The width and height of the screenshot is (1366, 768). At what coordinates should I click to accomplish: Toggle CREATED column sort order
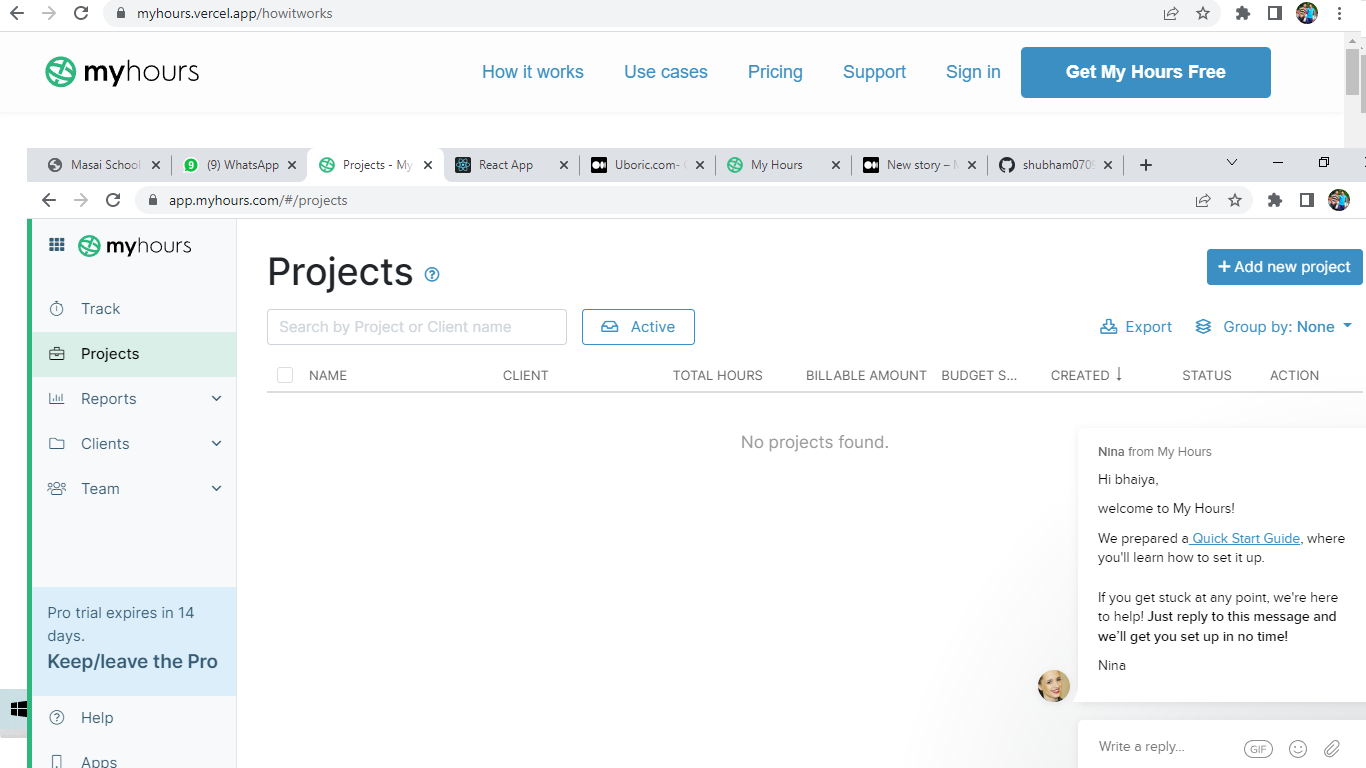[x=1086, y=374]
